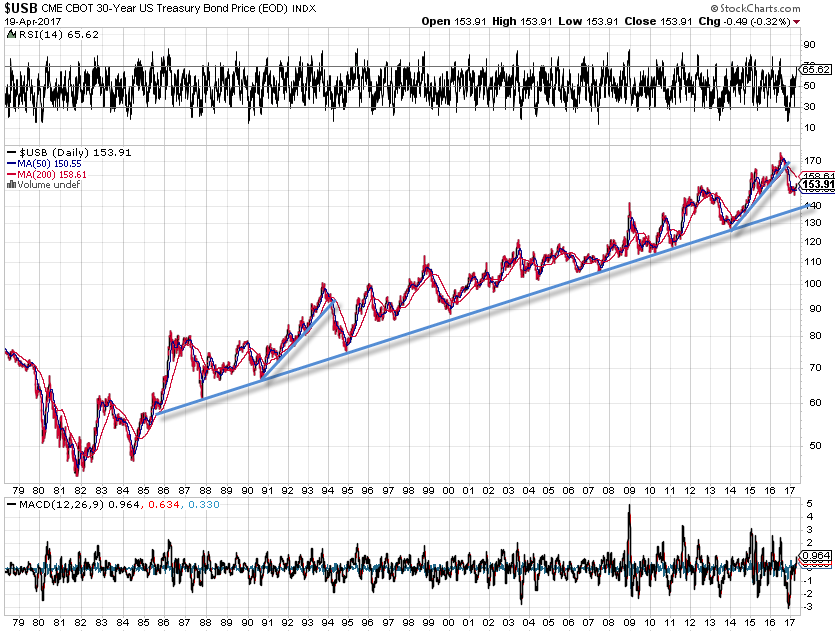Click the INDX exchange label
Viewport: 835px width, 632px height.
click(x=304, y=9)
